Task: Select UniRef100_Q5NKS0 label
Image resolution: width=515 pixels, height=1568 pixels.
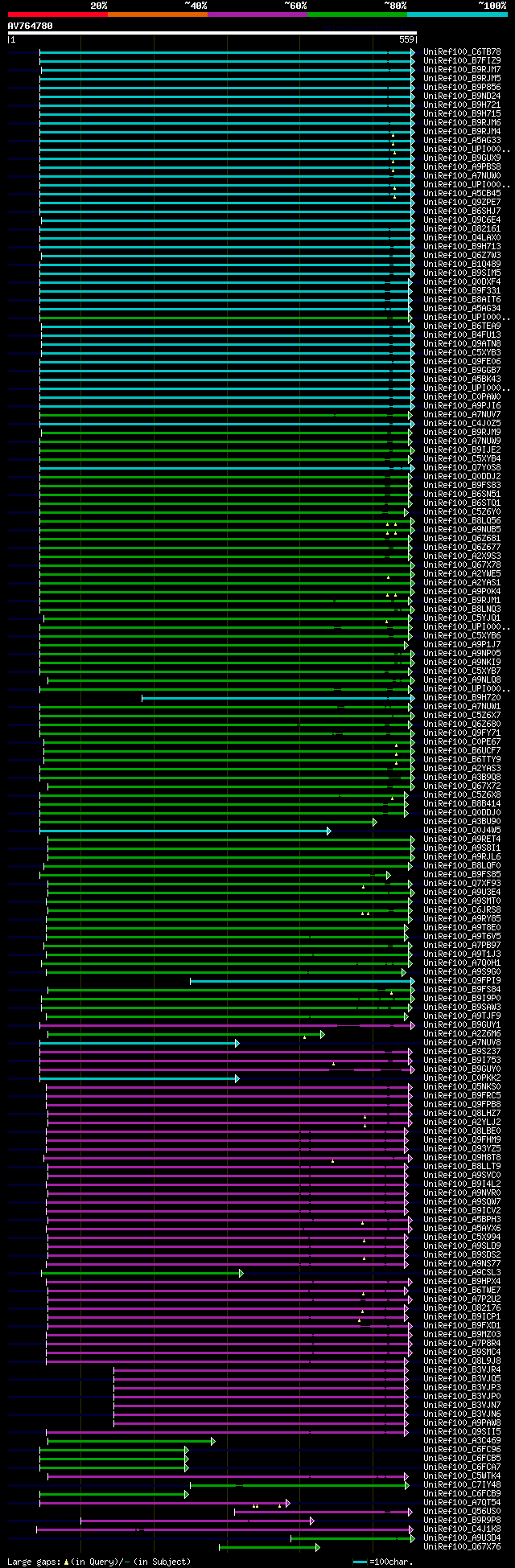Action: click(x=462, y=1087)
